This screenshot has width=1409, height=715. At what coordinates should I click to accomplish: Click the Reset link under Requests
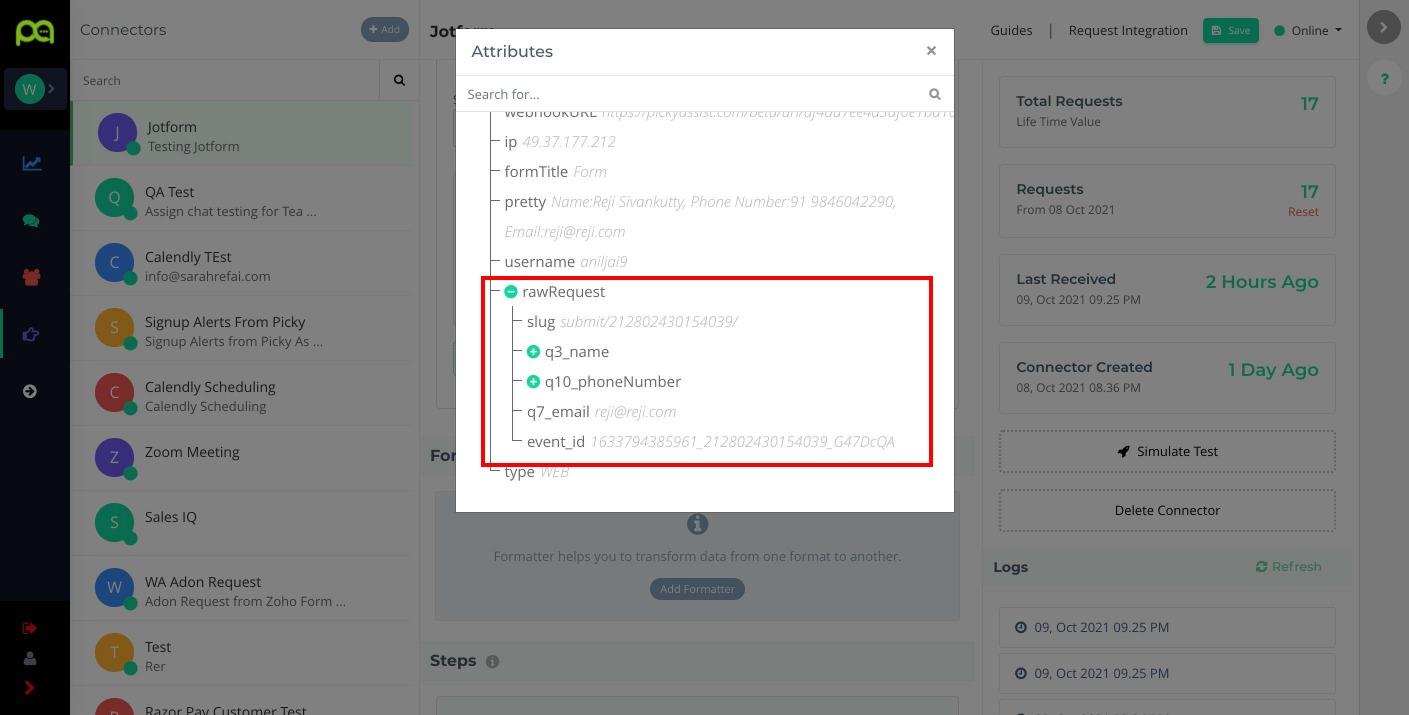pos(1303,211)
